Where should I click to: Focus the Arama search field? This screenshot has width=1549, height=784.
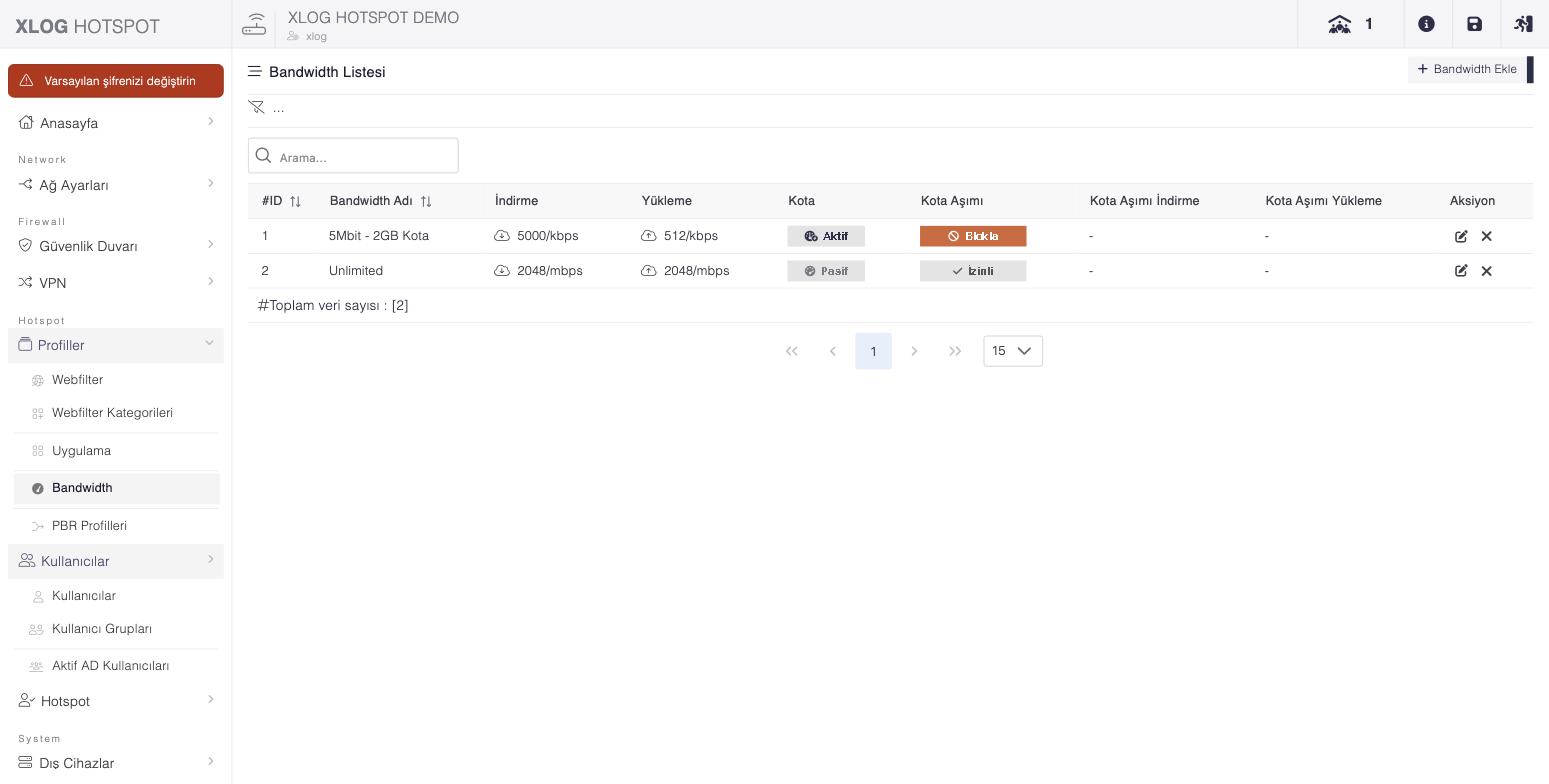click(353, 156)
